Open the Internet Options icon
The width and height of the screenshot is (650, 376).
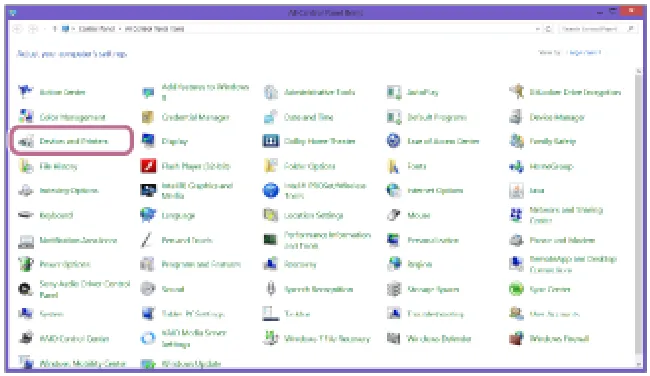click(394, 191)
